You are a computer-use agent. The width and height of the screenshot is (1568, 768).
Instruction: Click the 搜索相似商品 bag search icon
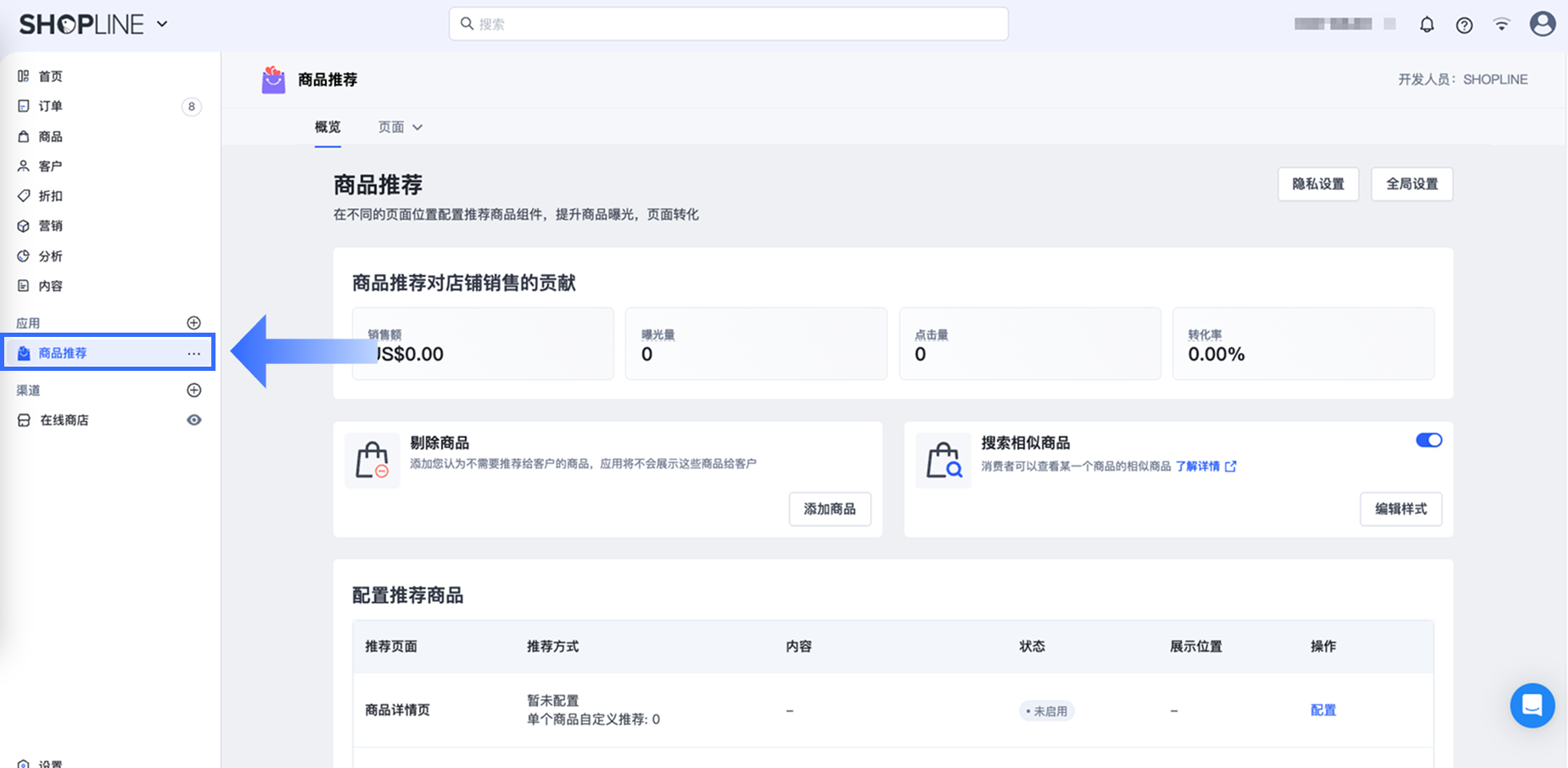(944, 460)
